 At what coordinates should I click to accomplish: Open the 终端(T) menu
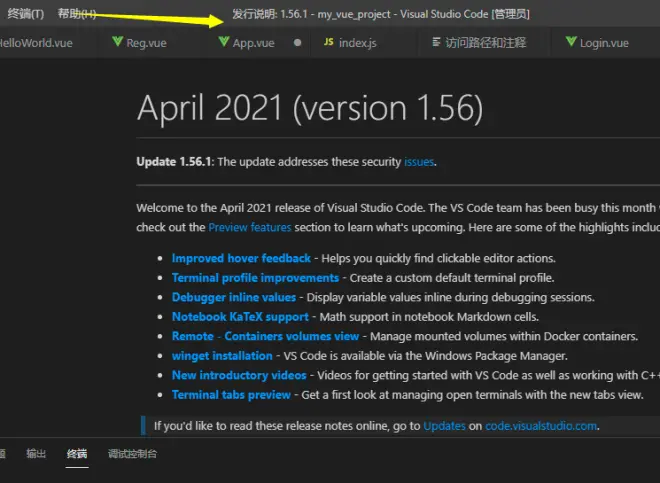(26, 14)
